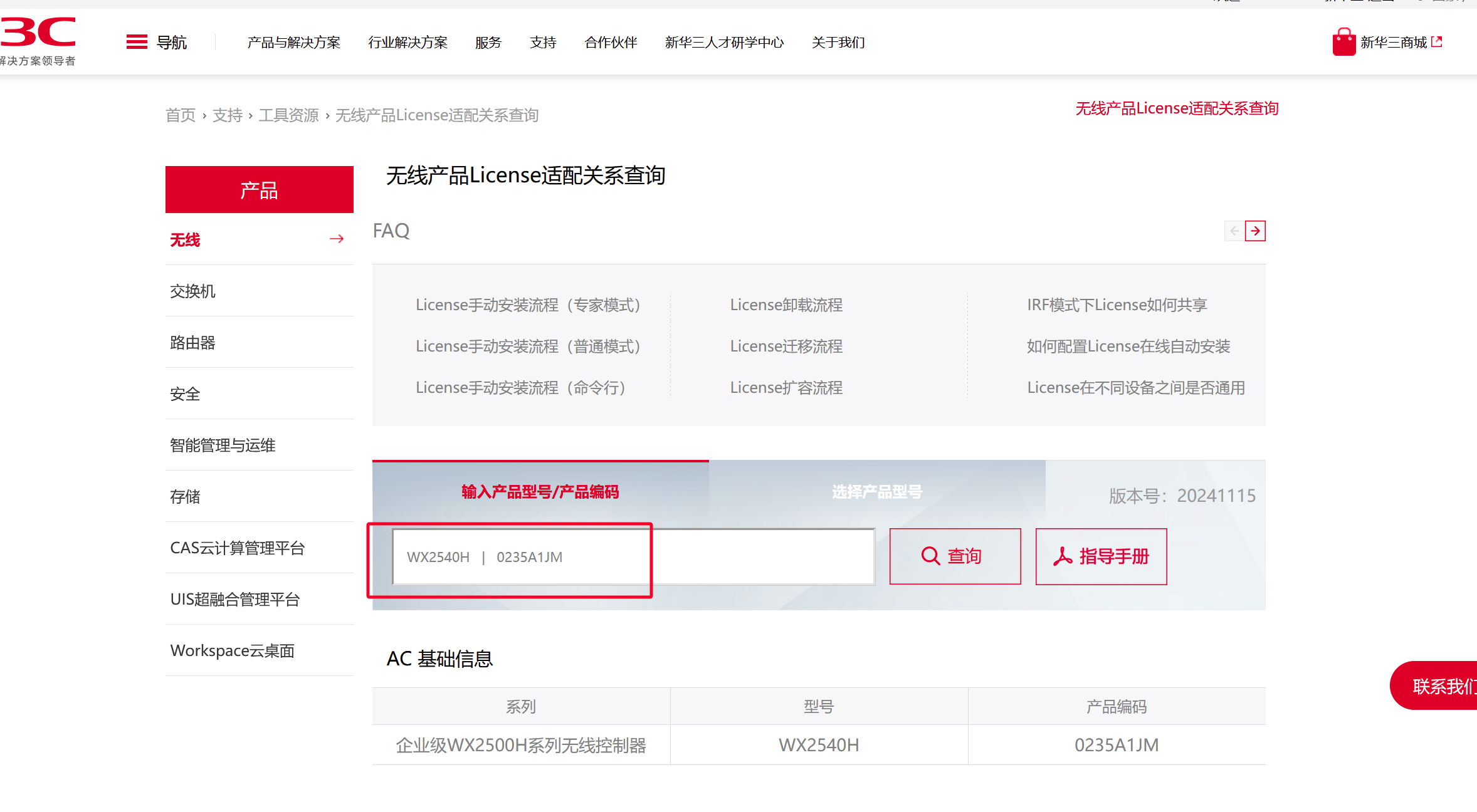
Task: Open the hamburger 导航 menu icon
Action: point(137,42)
